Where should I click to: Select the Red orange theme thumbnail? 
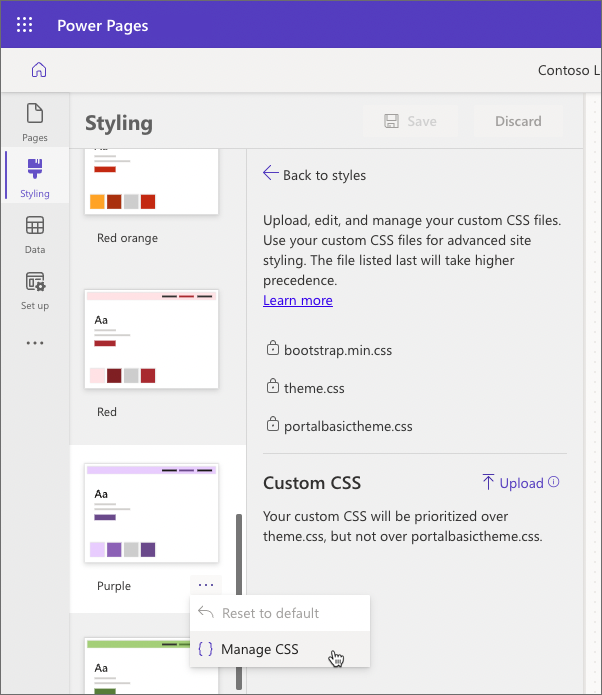click(151, 182)
